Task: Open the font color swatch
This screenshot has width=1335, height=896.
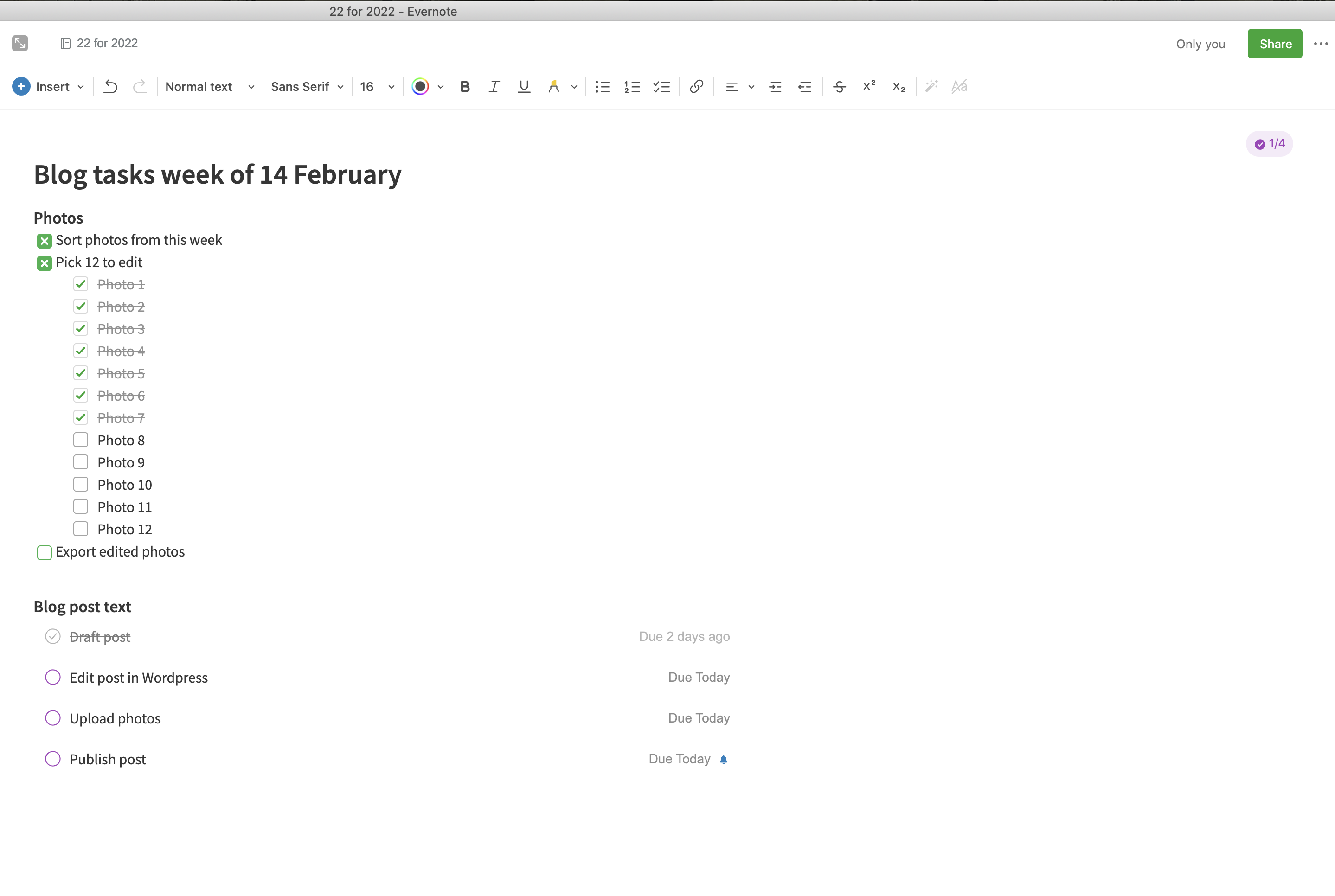Action: coord(421,86)
